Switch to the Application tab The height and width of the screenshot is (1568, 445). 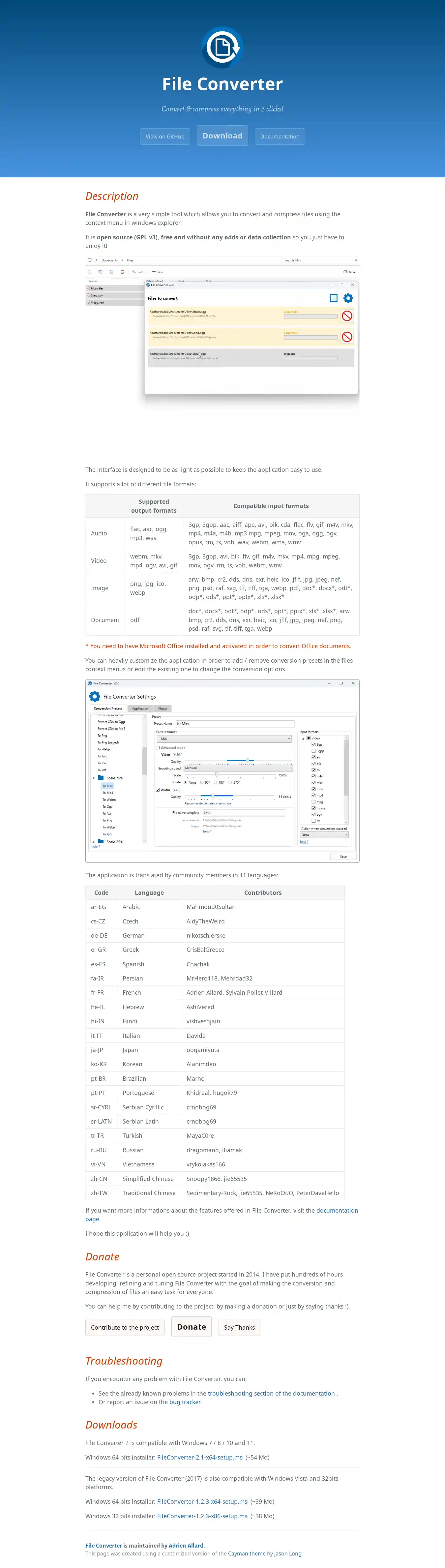140,709
